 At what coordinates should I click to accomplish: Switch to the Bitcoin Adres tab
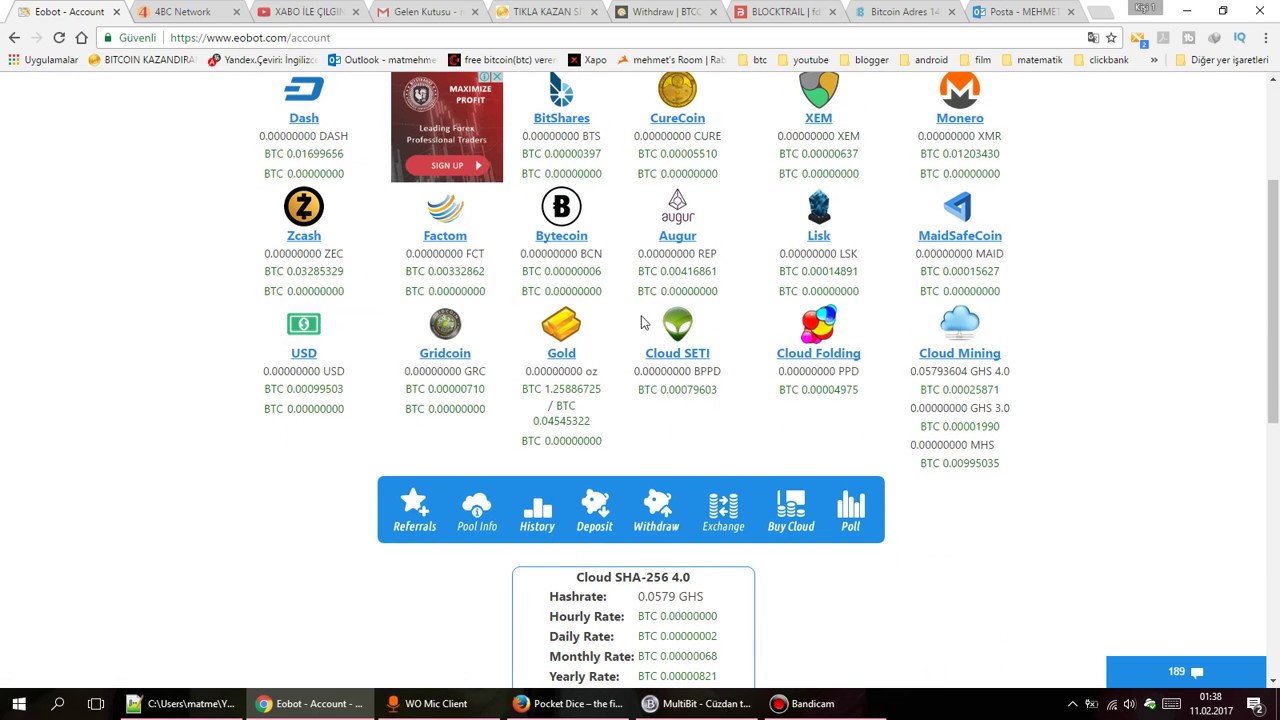903,12
